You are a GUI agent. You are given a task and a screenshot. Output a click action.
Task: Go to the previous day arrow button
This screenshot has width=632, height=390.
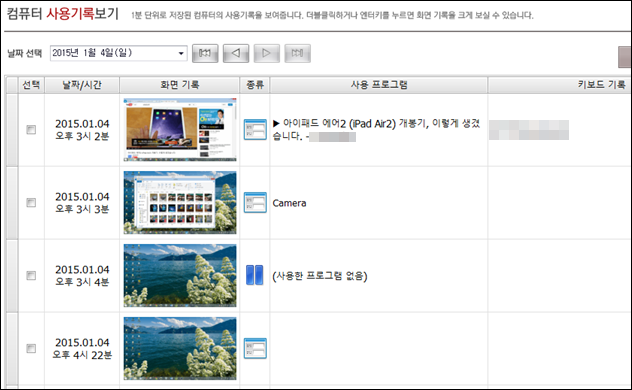tap(236, 53)
